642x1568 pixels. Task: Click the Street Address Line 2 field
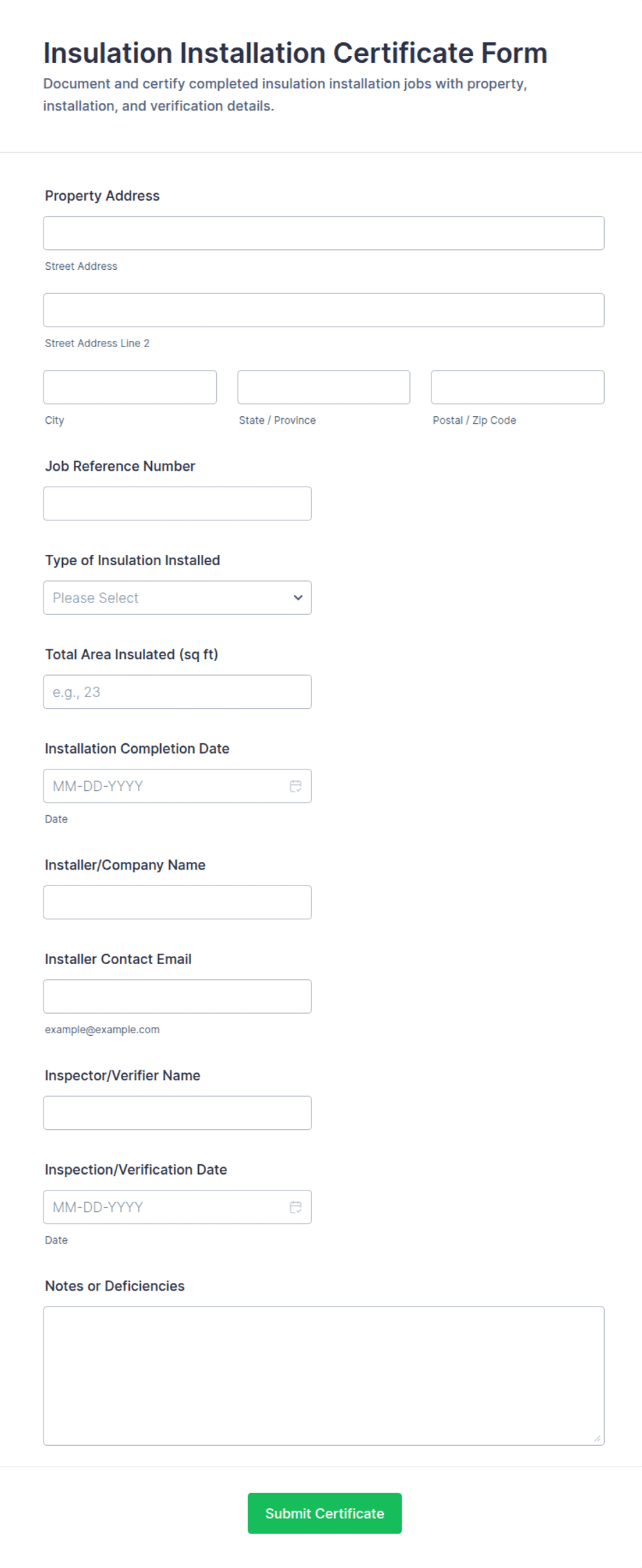323,309
